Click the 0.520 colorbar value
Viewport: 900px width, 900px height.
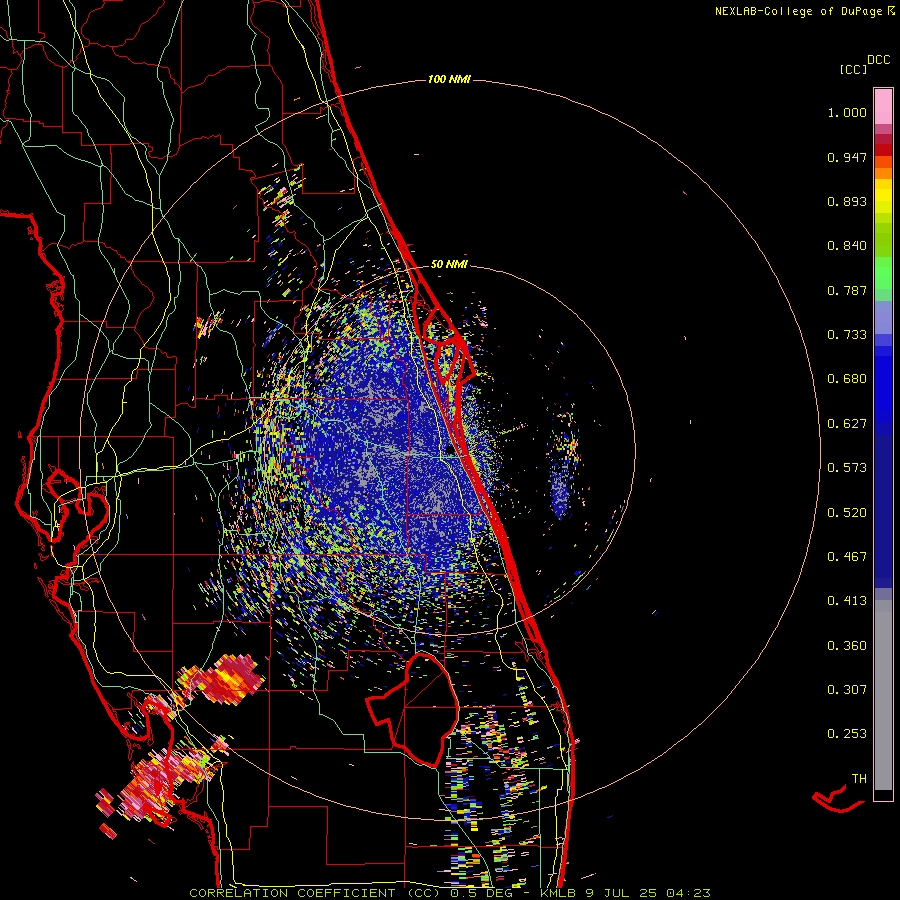pyautogui.click(x=847, y=513)
